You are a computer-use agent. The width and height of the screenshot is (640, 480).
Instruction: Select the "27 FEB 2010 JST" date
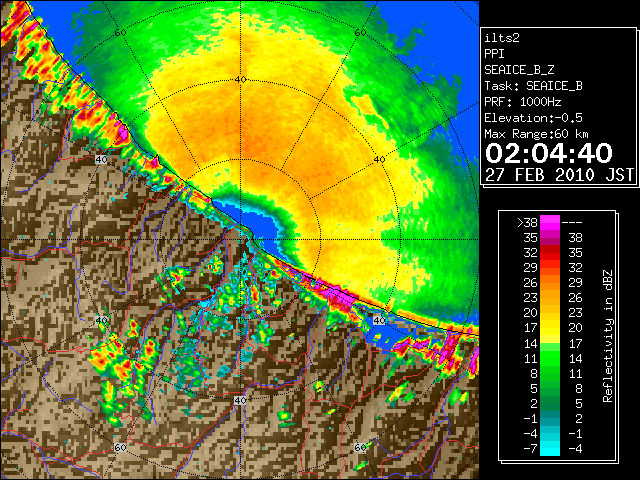tap(559, 175)
